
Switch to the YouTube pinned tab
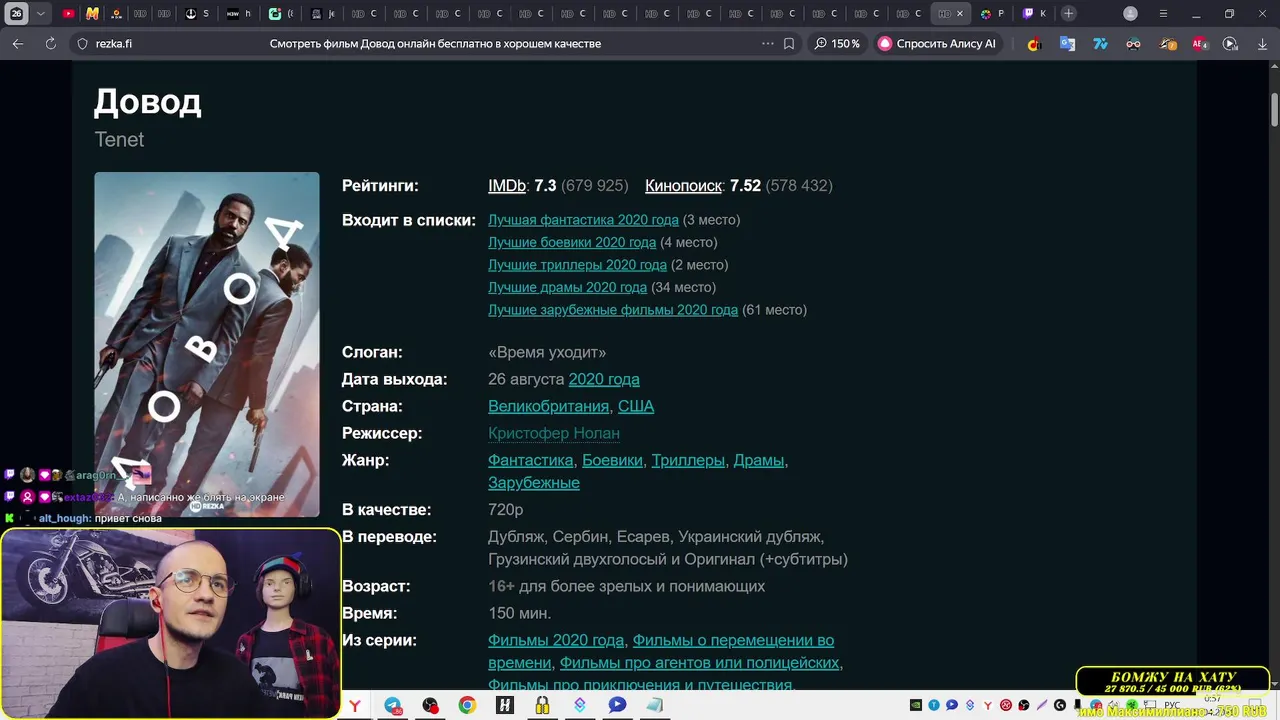(x=68, y=14)
